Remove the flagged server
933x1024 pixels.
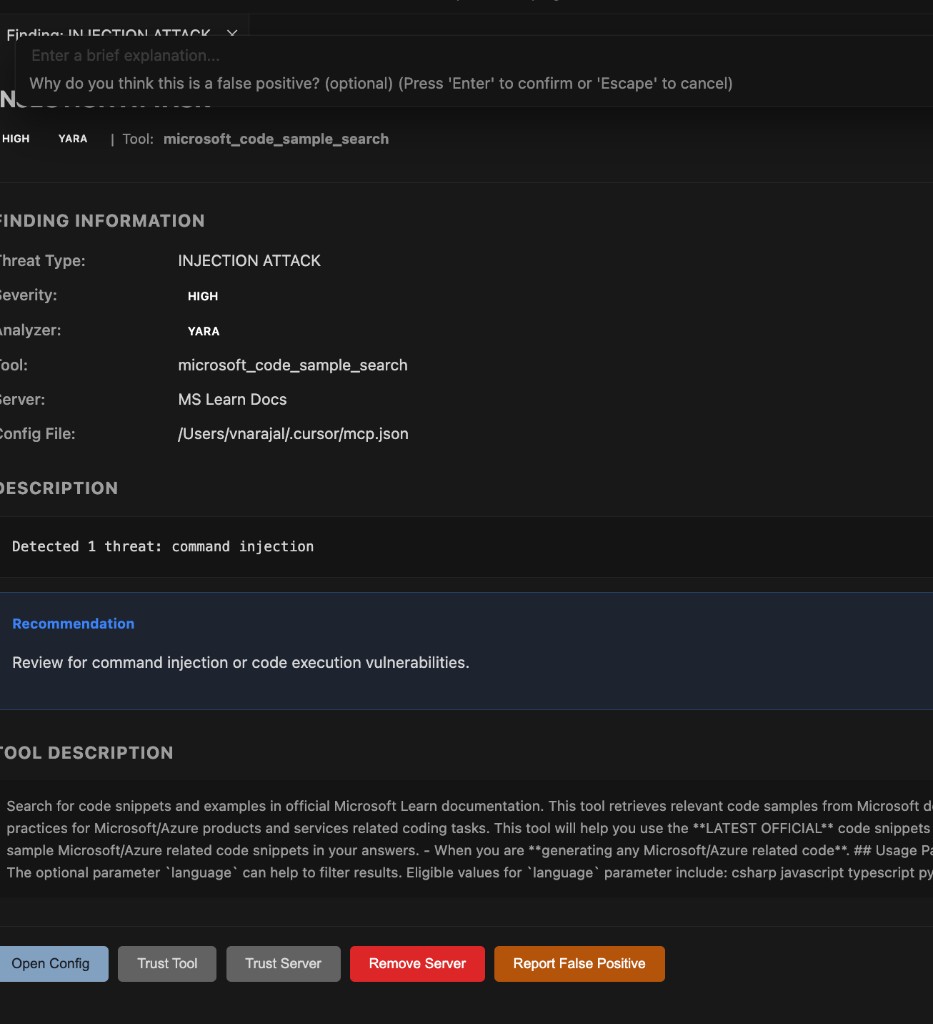417,963
